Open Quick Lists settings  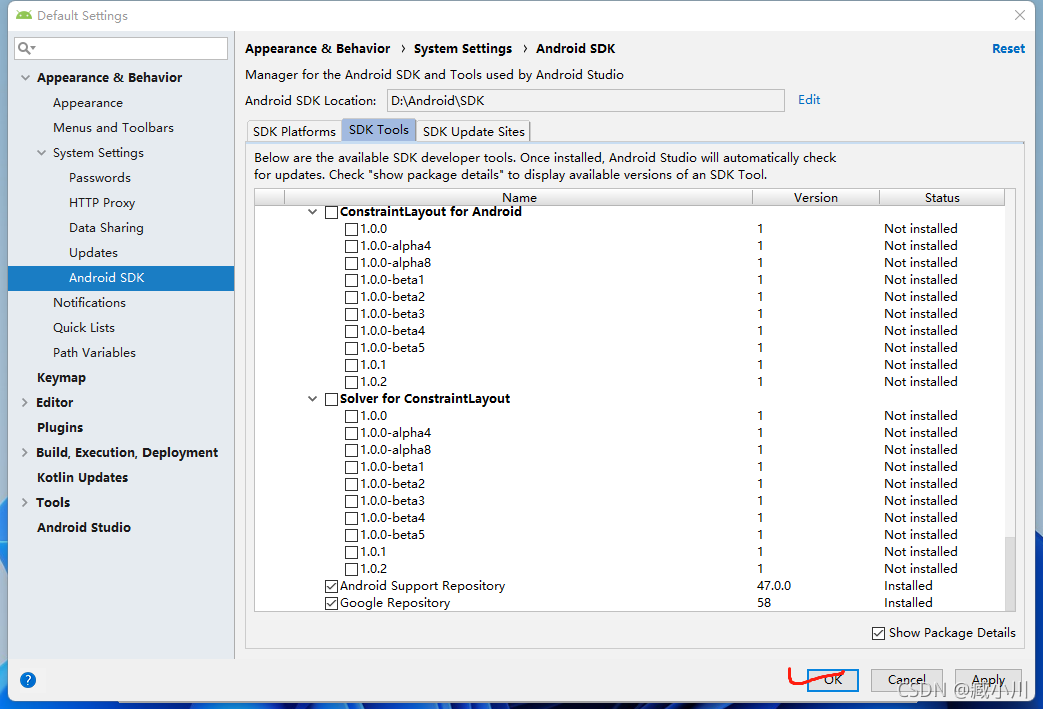(x=84, y=328)
